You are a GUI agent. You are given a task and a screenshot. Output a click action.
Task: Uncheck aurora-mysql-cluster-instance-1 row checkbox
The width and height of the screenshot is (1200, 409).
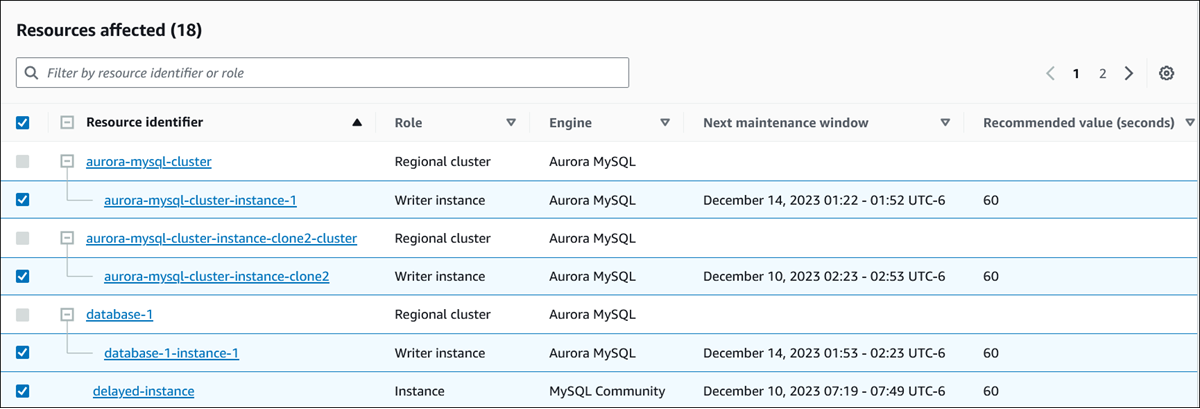[x=23, y=200]
